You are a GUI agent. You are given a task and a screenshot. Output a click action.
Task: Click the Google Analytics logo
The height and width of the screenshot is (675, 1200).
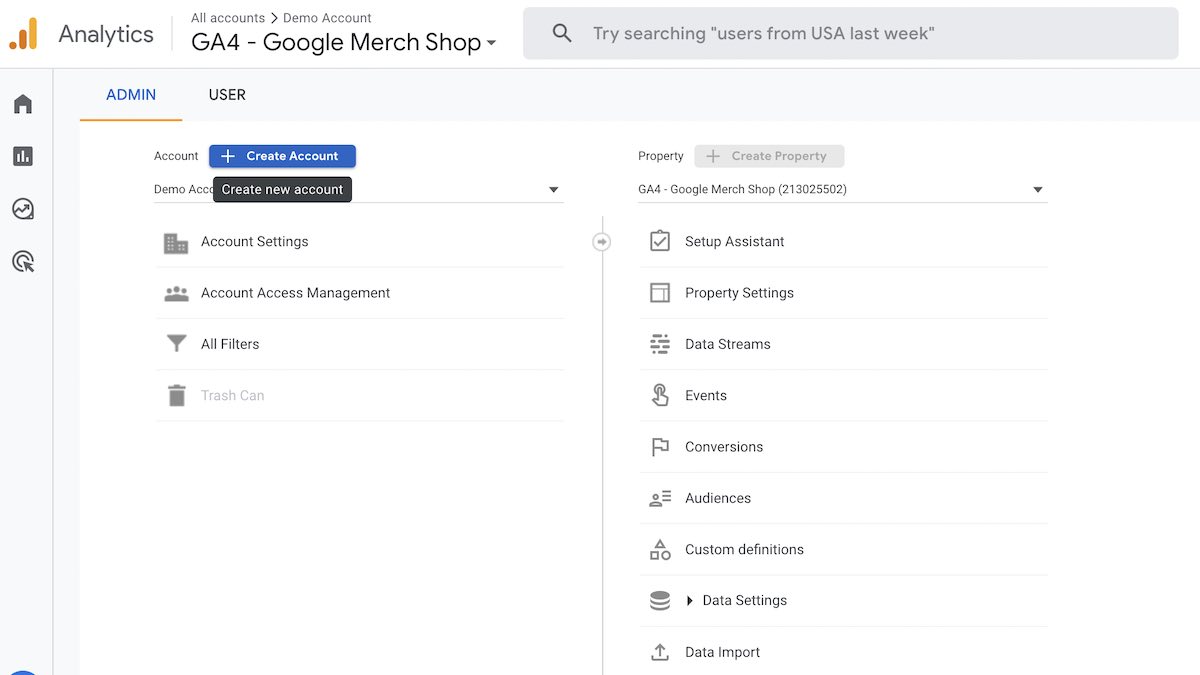(23, 34)
